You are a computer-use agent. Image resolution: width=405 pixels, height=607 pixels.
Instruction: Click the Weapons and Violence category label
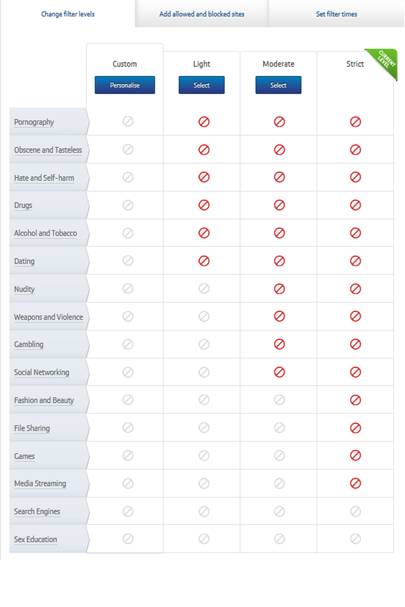coord(48,317)
